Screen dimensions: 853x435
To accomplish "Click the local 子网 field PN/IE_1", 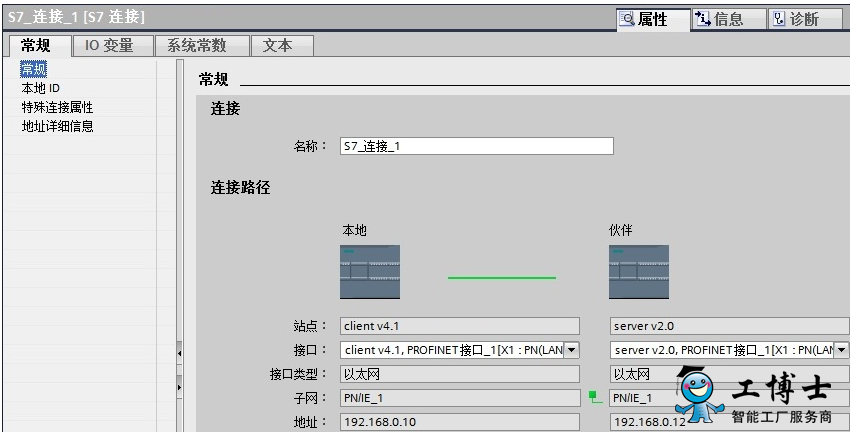I will [x=460, y=398].
